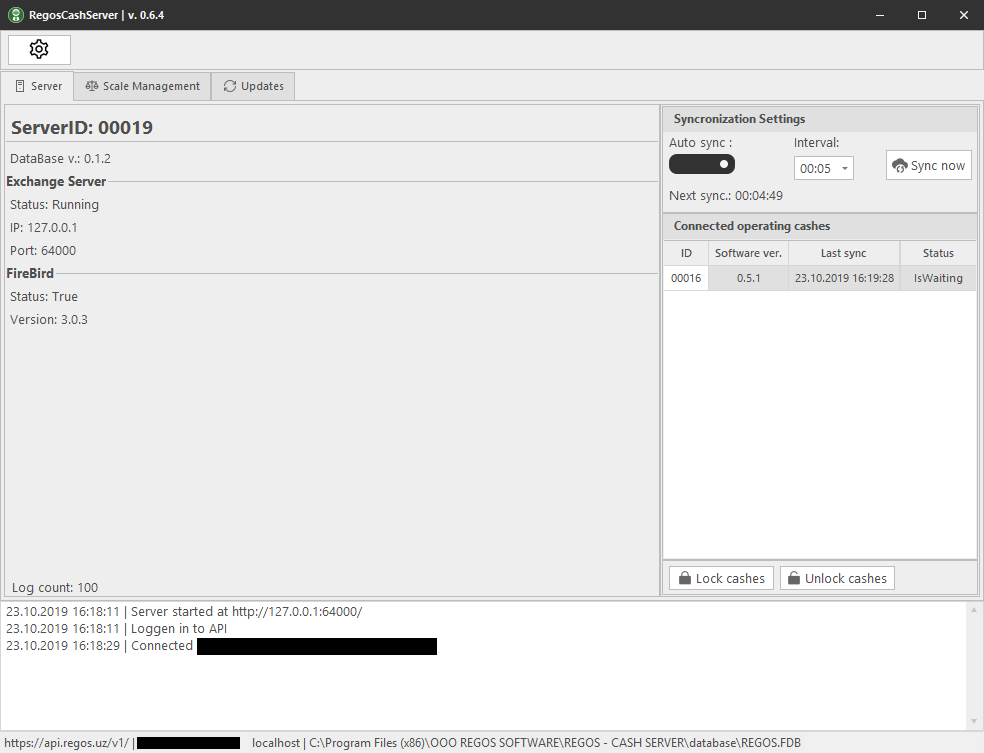984x753 pixels.
Task: Sort by the Last sync column header
Action: pyautogui.click(x=843, y=253)
